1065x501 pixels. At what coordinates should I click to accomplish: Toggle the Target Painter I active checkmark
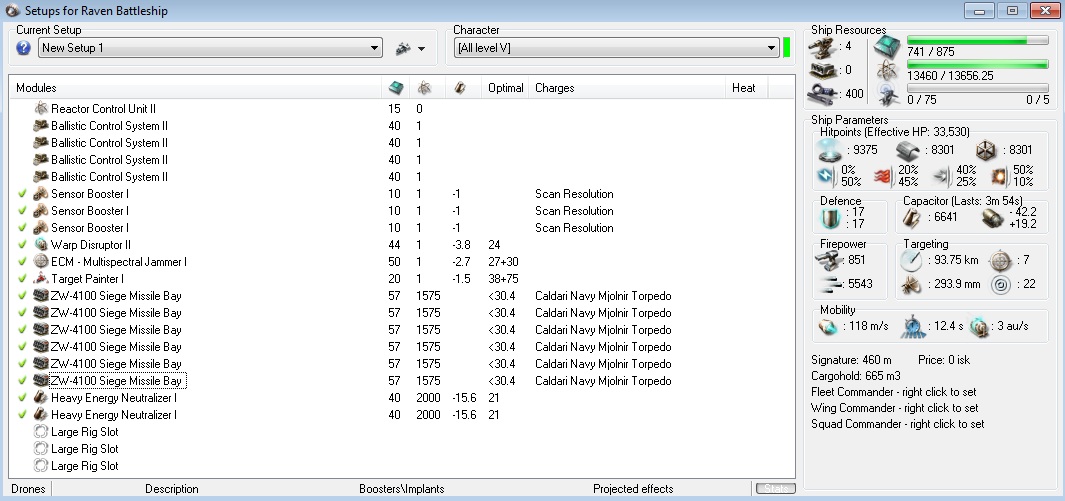tap(22, 278)
